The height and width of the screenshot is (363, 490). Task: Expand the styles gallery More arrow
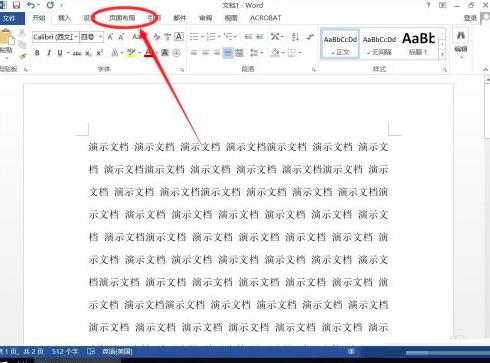(442, 55)
